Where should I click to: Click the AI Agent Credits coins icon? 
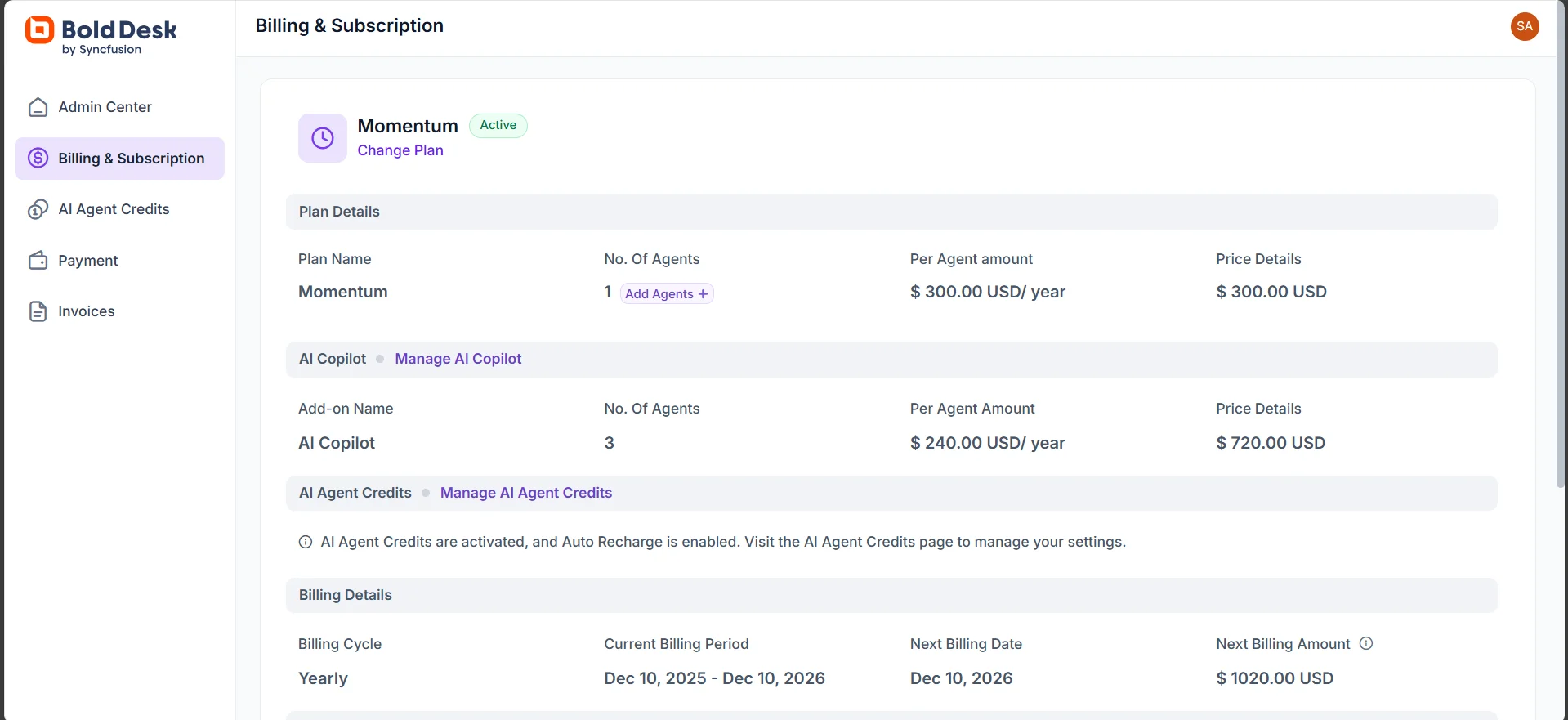point(38,210)
